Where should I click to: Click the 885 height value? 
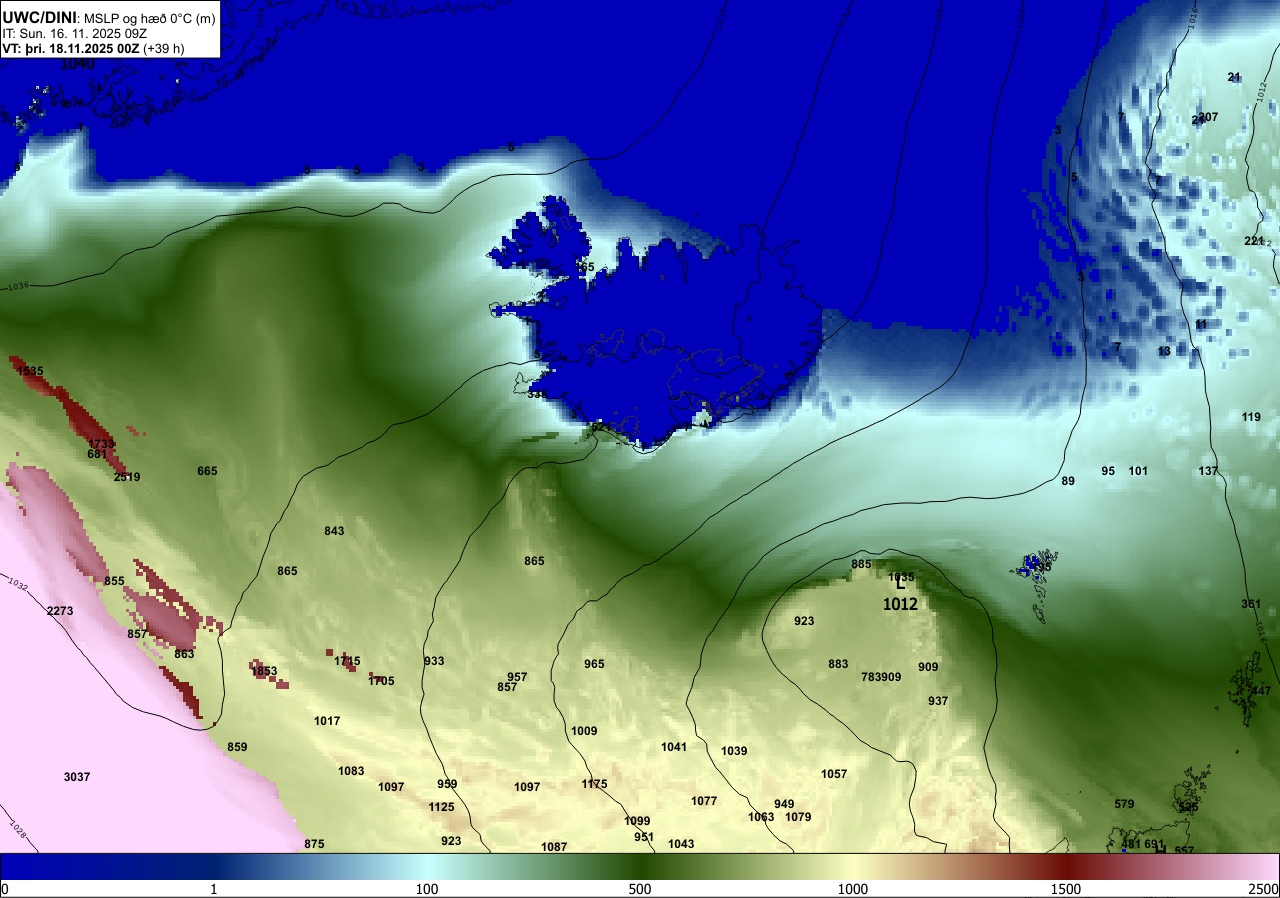(x=861, y=564)
